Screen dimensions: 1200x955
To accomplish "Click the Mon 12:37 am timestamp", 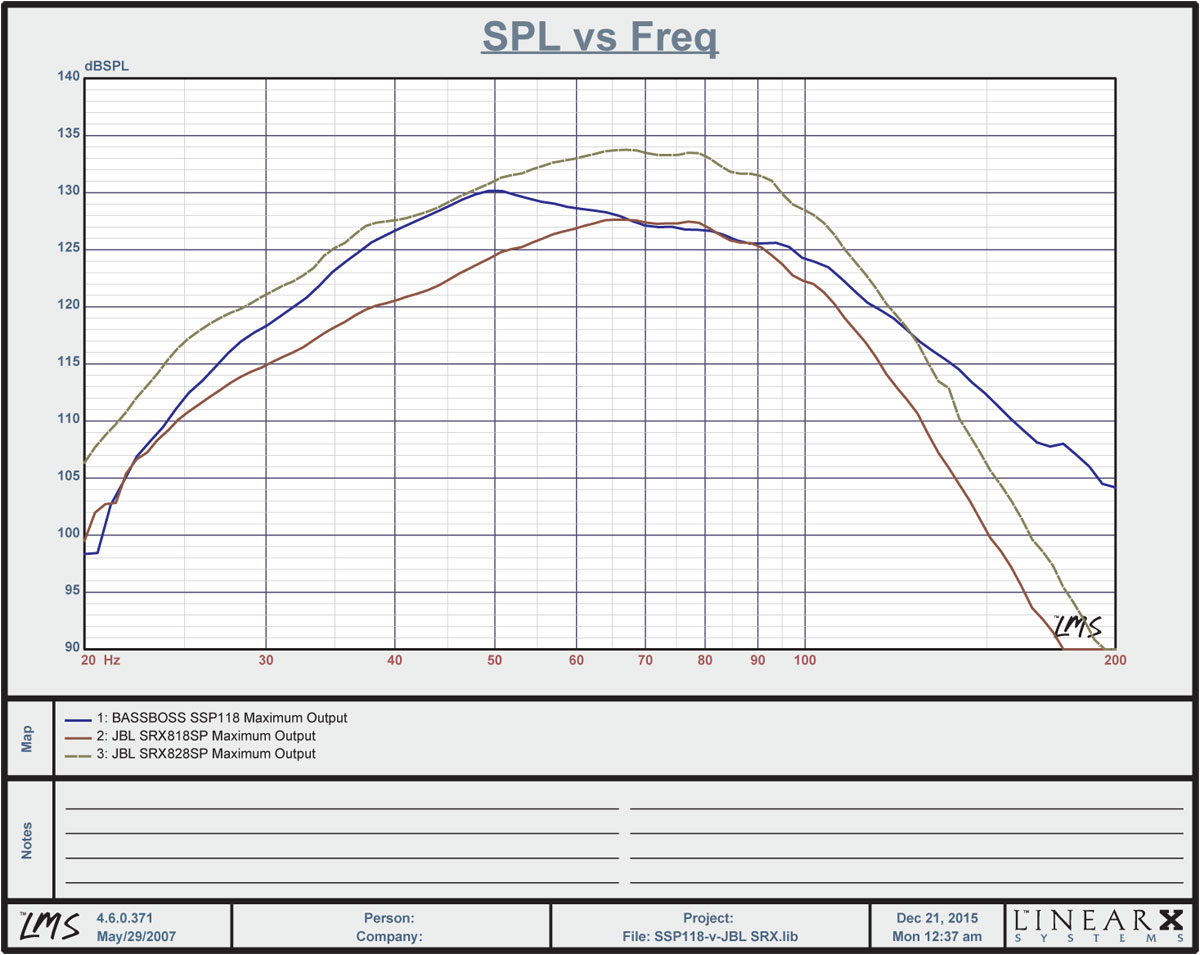I will click(937, 937).
